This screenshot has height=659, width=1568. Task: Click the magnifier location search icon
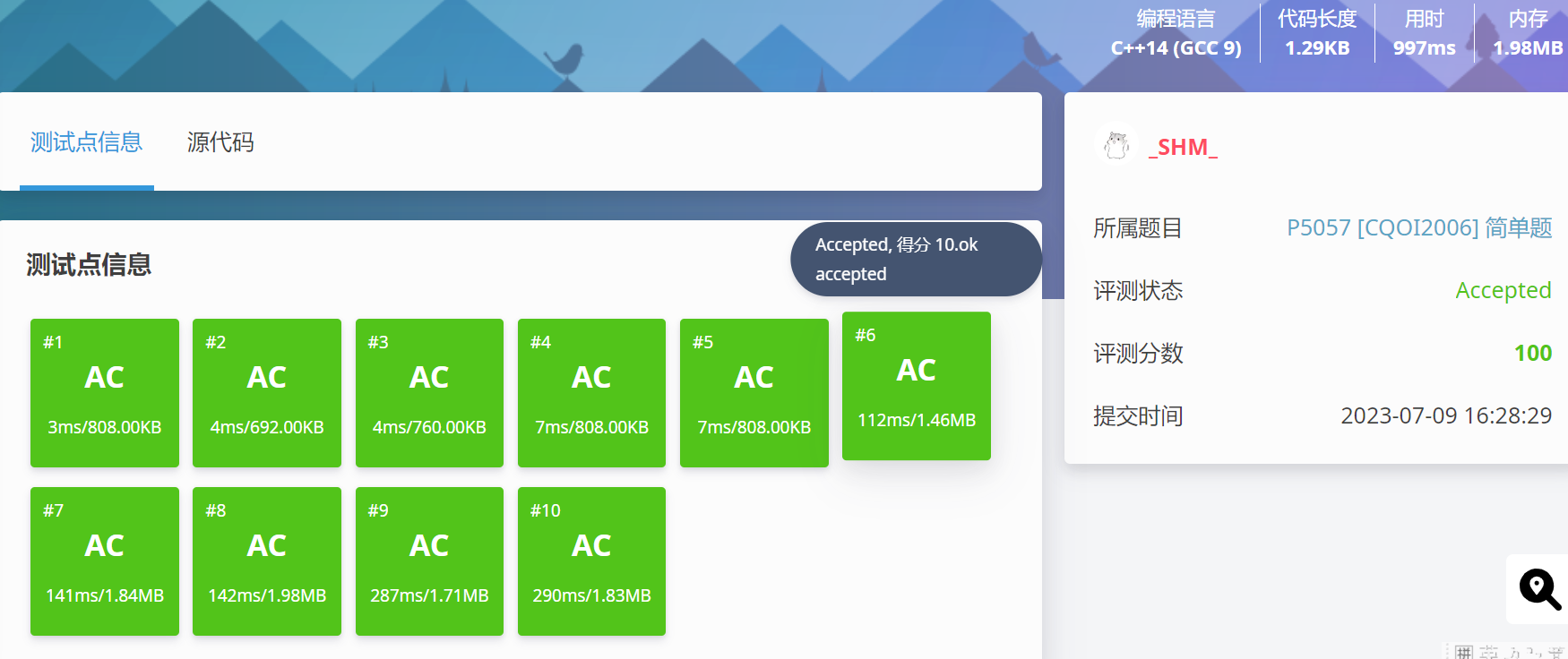click(1539, 589)
